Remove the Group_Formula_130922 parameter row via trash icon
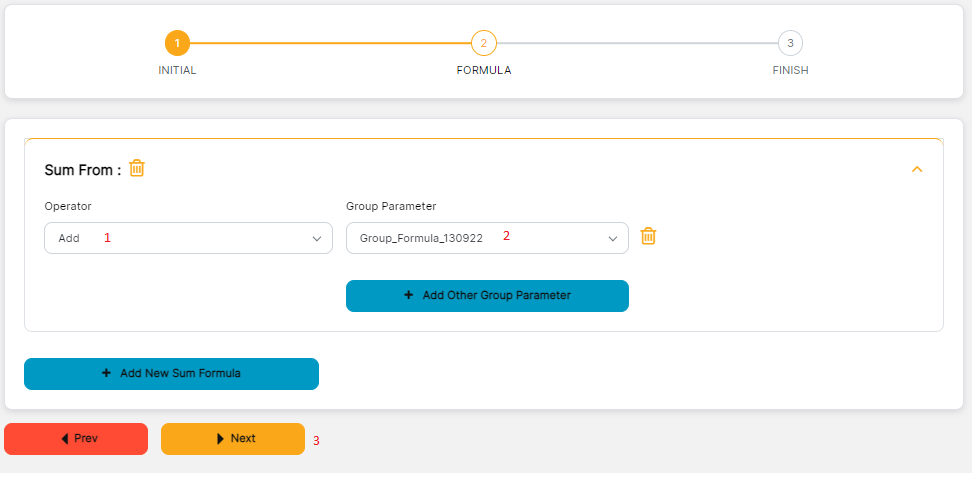This screenshot has height=487, width=980. 648,237
